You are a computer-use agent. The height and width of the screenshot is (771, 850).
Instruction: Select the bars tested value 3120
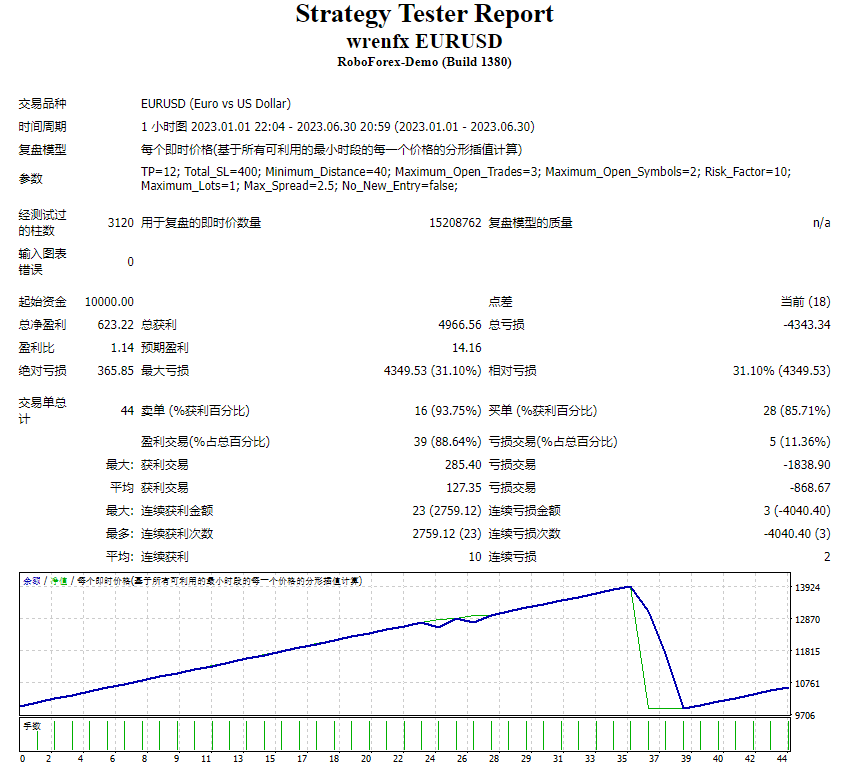(120, 223)
